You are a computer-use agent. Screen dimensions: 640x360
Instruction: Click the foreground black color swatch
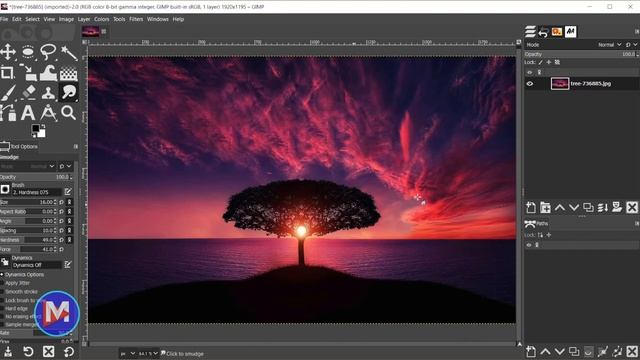pyautogui.click(x=36, y=129)
